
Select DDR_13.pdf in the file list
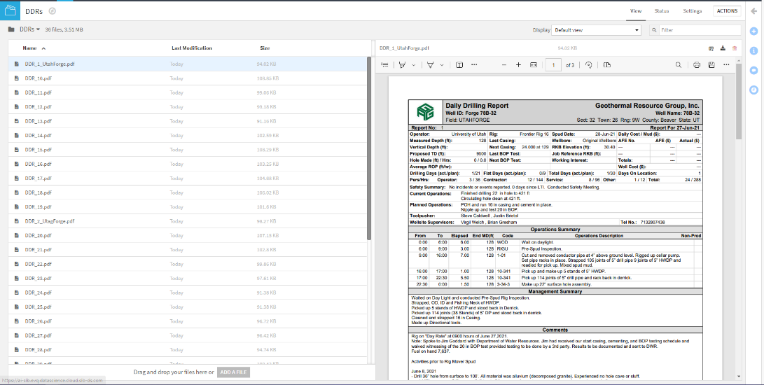[x=188, y=121]
